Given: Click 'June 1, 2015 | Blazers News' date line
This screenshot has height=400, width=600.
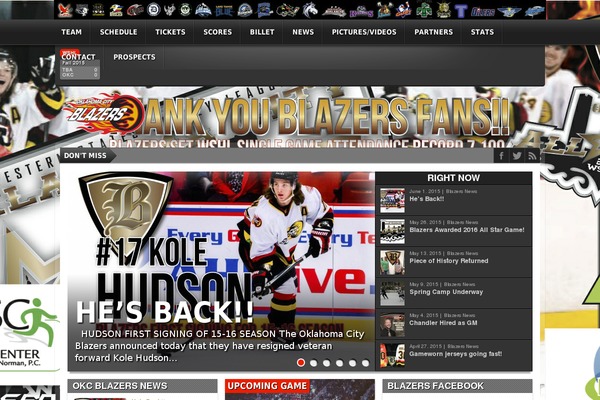Looking at the screenshot, I should [443, 191].
